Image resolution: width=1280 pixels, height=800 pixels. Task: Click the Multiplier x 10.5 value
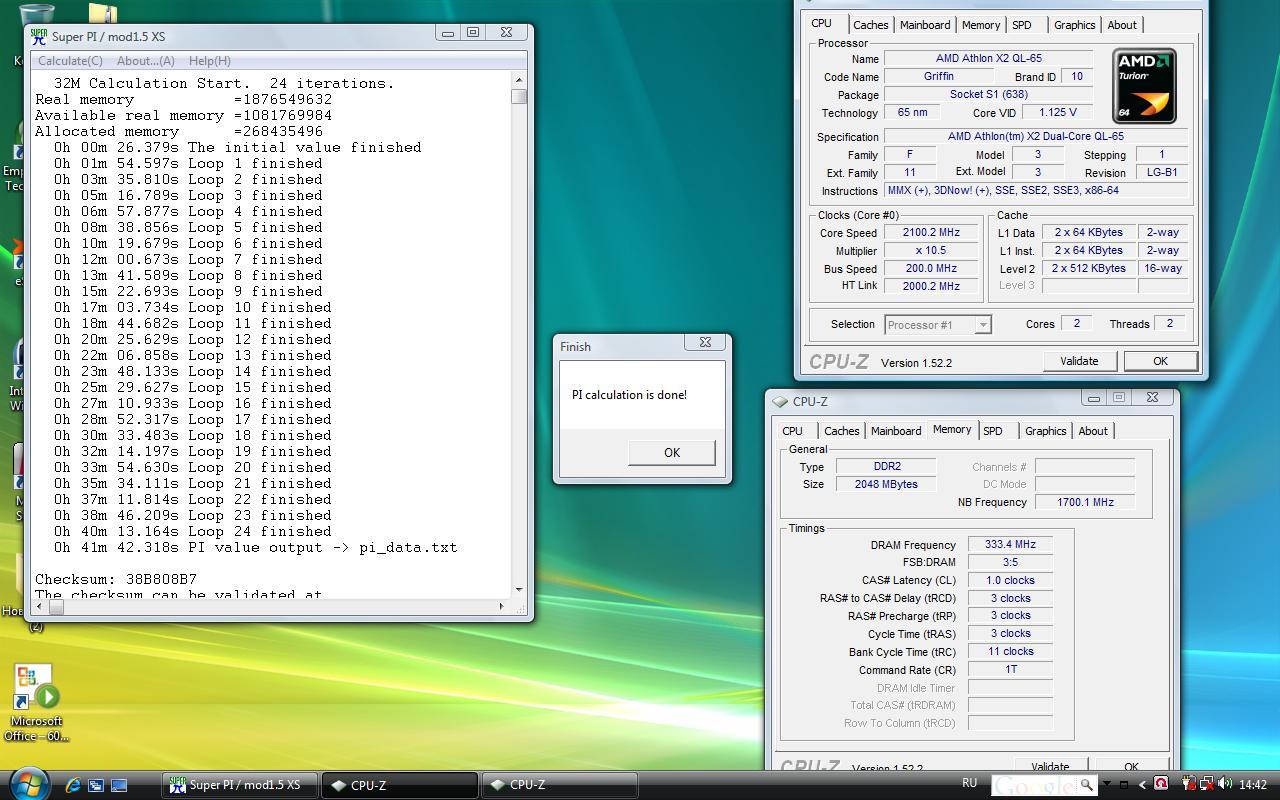coord(931,250)
